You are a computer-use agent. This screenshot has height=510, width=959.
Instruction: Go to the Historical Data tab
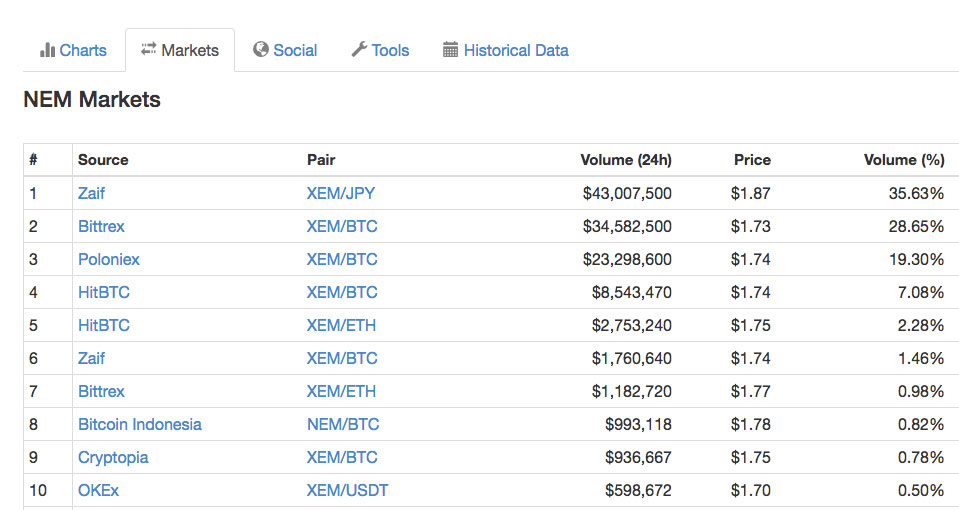[506, 50]
